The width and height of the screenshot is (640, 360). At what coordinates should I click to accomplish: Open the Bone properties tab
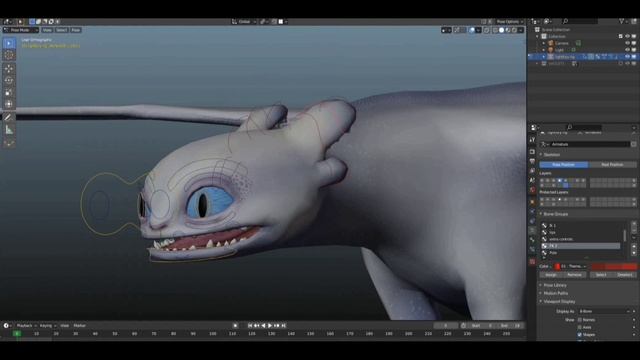tap(532, 240)
